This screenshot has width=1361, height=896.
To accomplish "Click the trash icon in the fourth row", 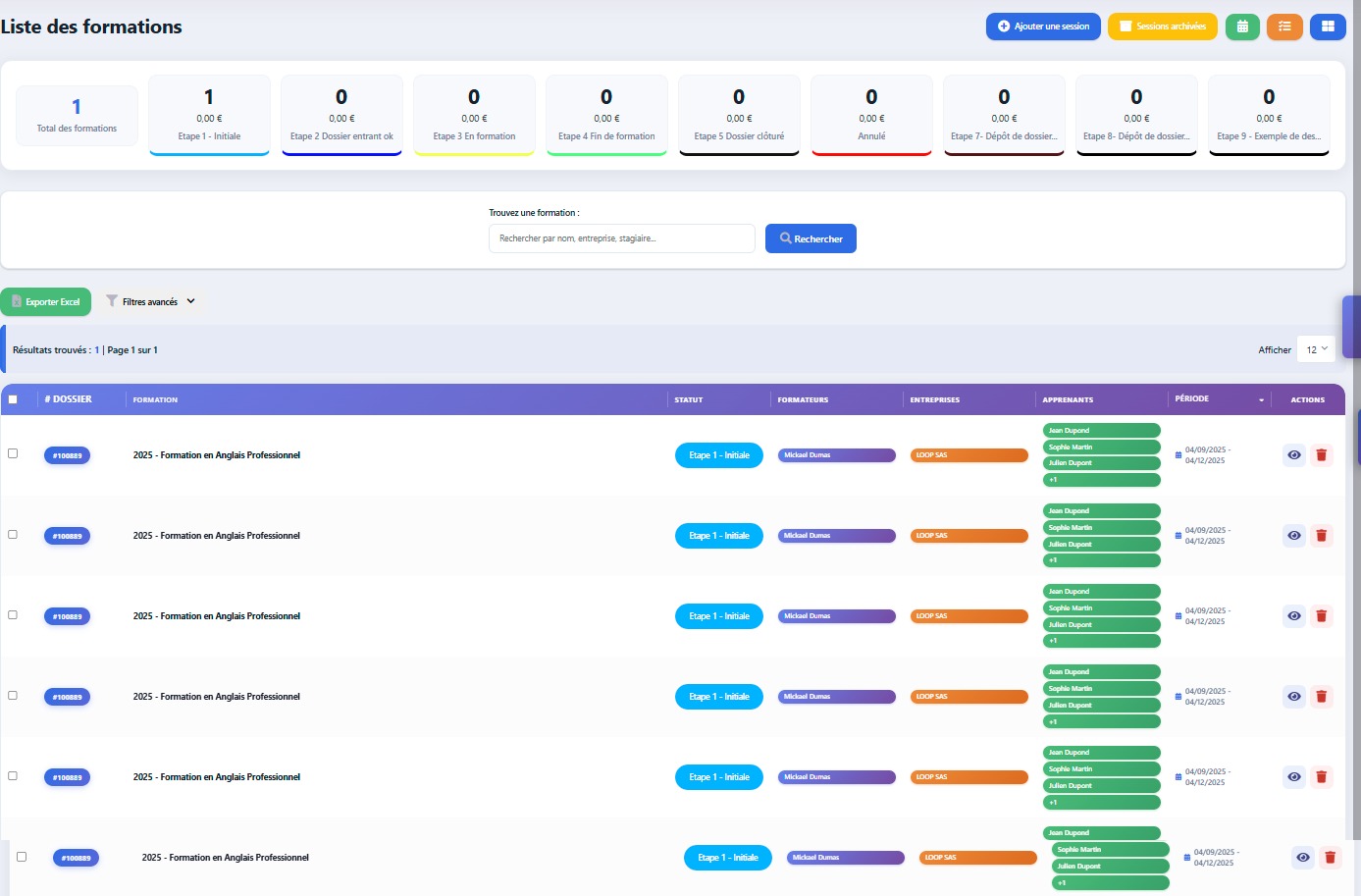I will pyautogui.click(x=1321, y=697).
